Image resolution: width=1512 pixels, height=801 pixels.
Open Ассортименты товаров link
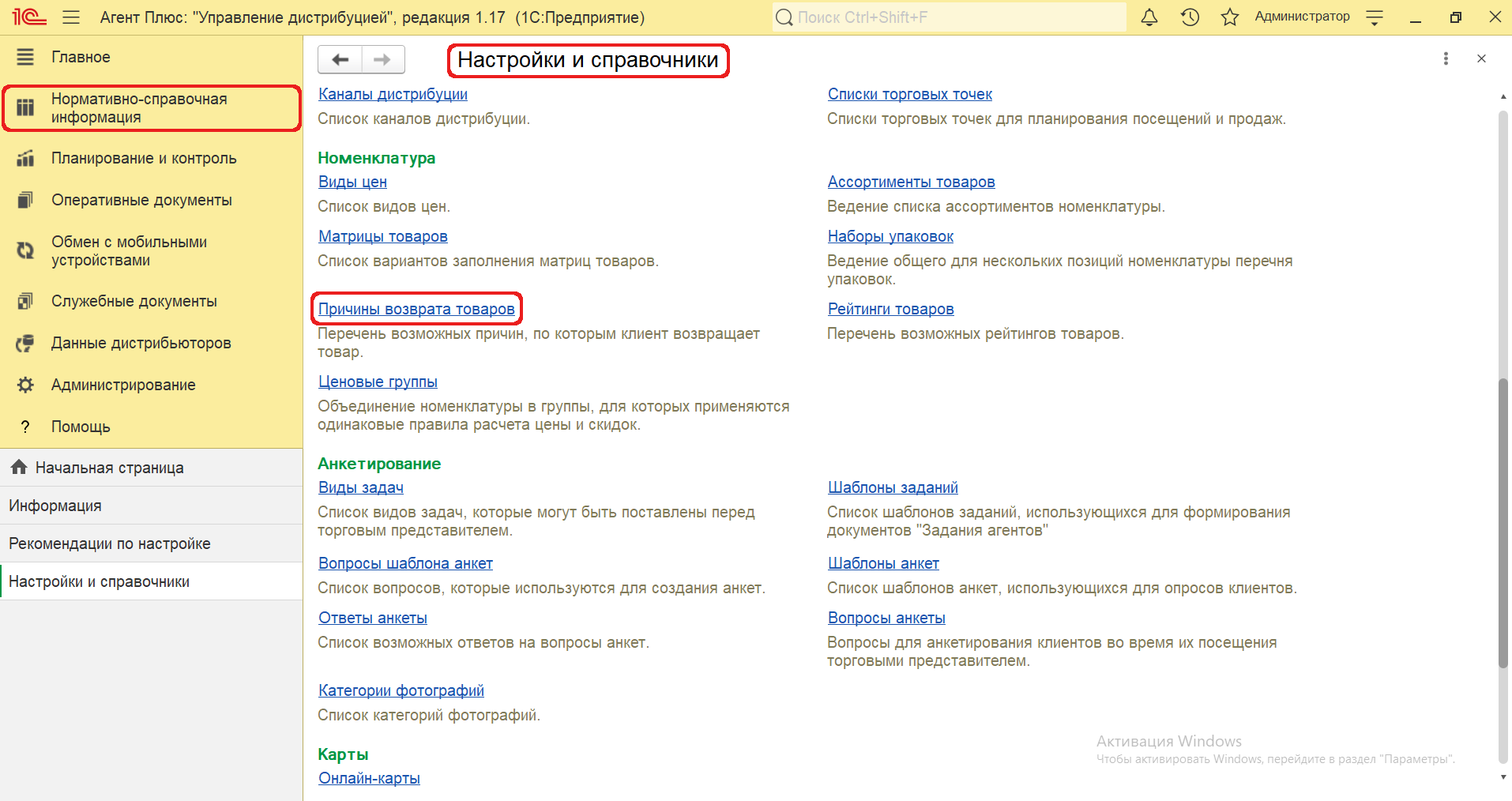[911, 182]
